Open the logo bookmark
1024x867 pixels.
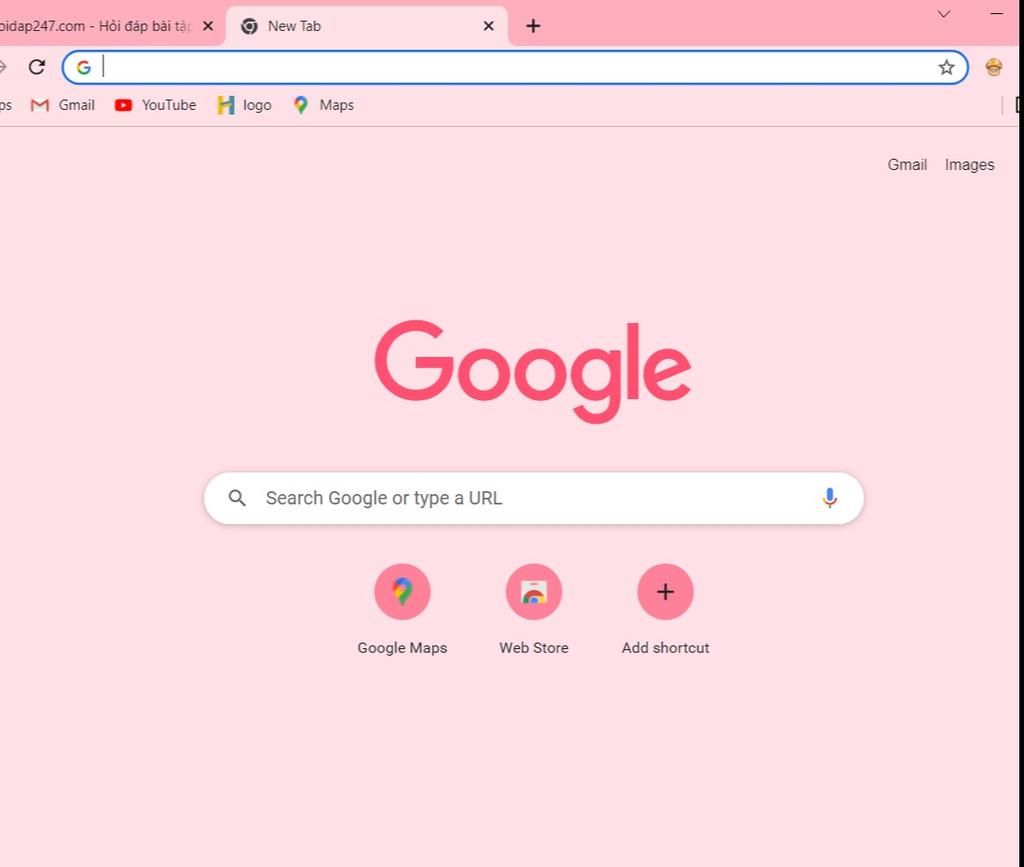pyautogui.click(x=244, y=105)
